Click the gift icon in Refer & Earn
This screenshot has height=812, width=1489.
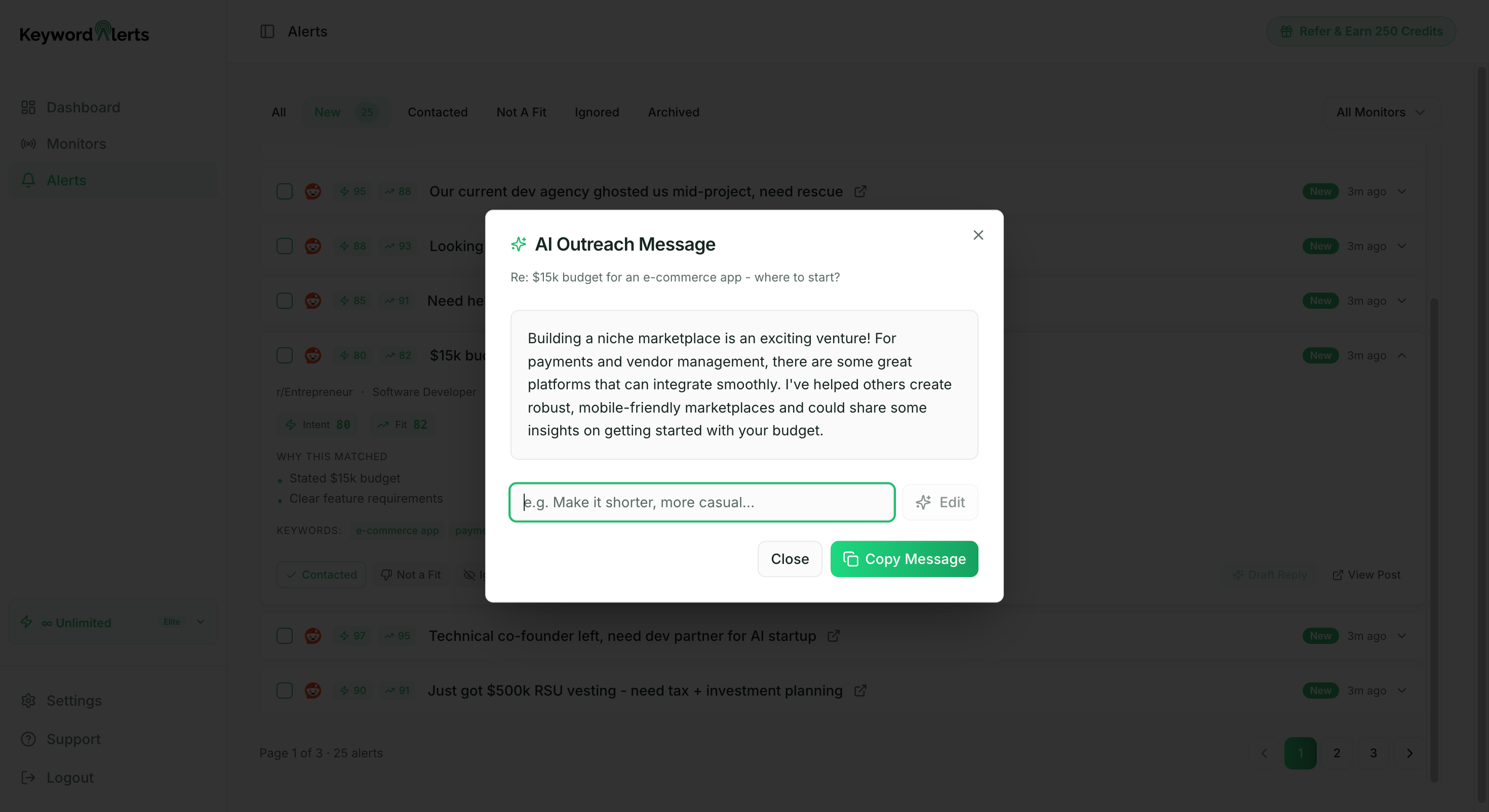[1285, 31]
